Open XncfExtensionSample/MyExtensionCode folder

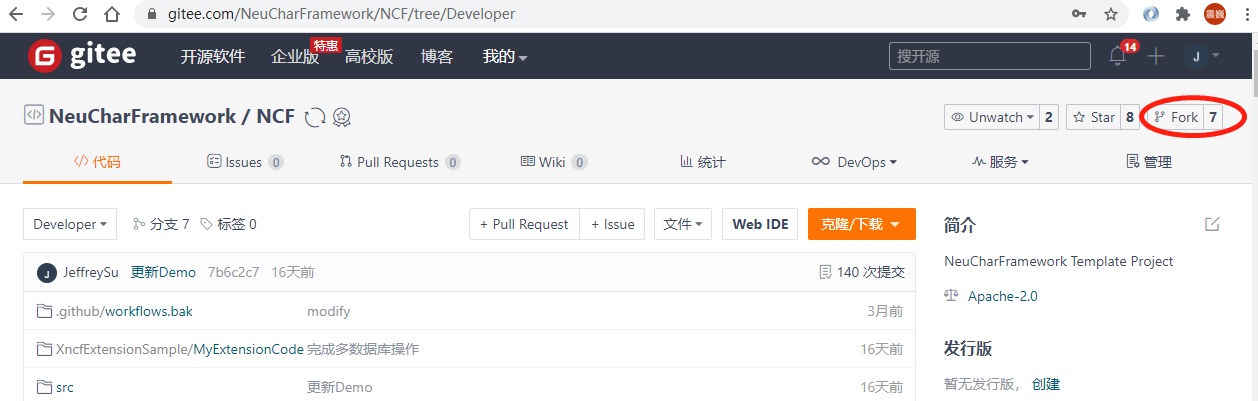coord(180,349)
